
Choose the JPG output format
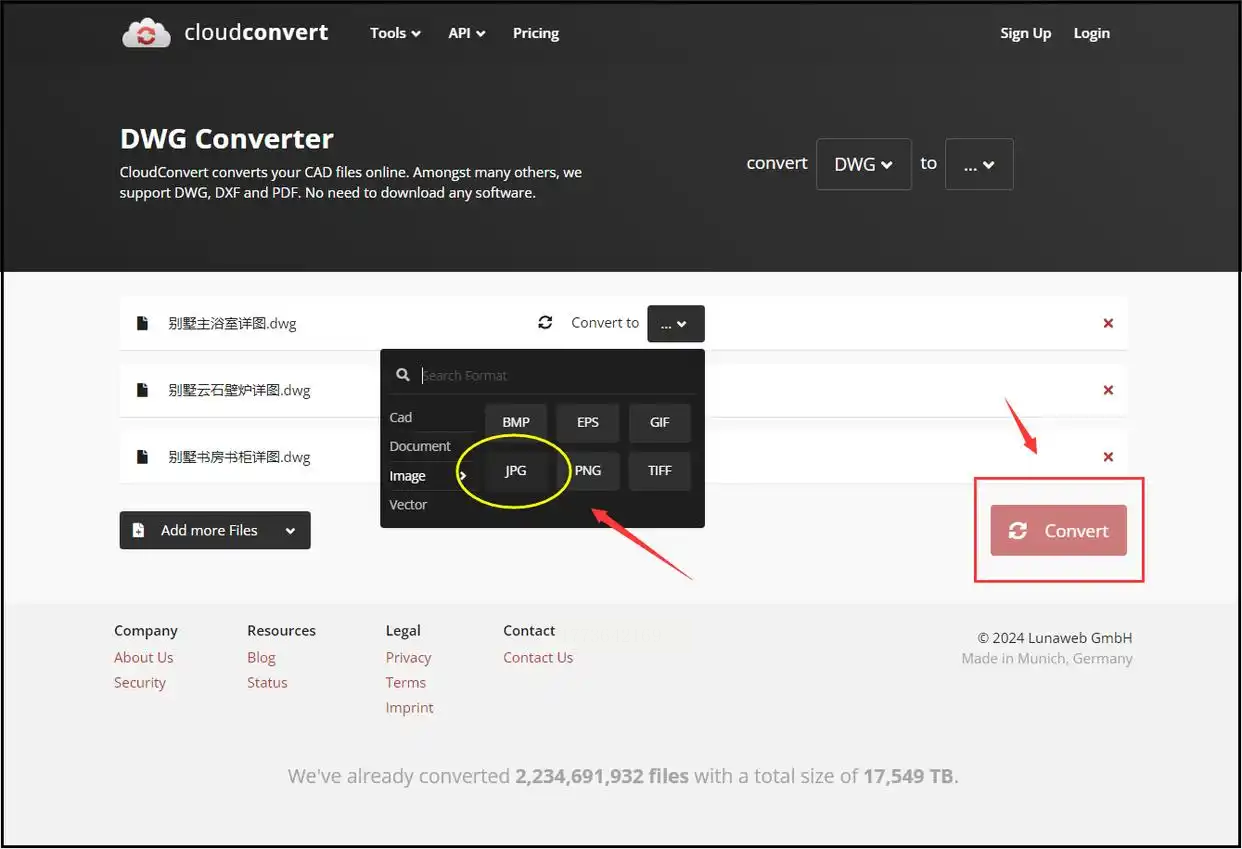click(x=516, y=470)
